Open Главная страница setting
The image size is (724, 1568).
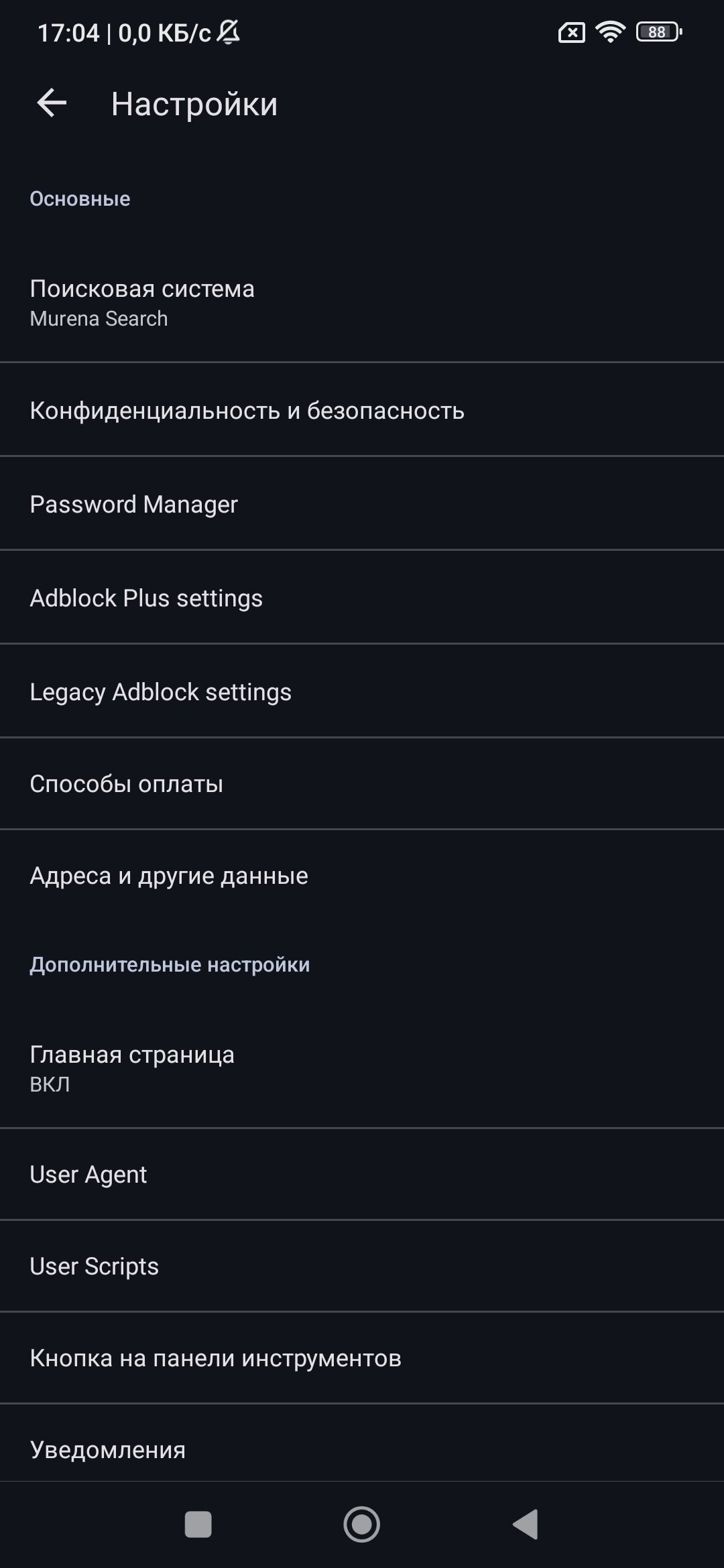[362, 1068]
